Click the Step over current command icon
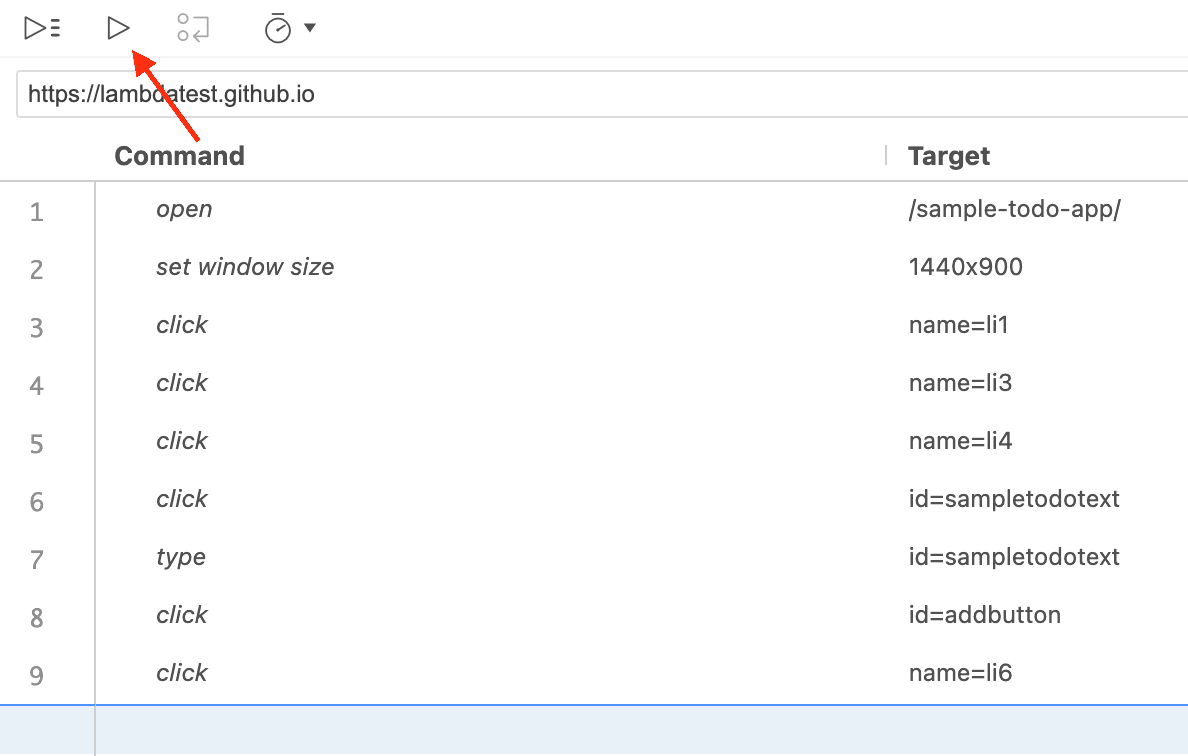 (x=193, y=28)
